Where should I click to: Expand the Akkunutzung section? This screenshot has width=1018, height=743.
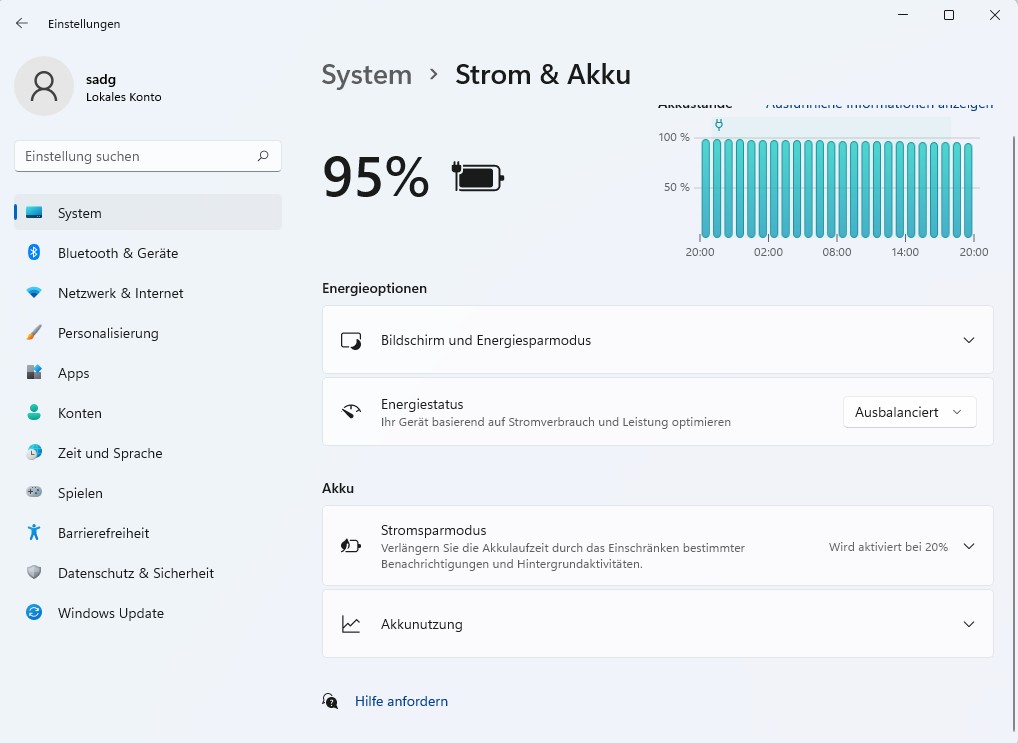tap(968, 624)
